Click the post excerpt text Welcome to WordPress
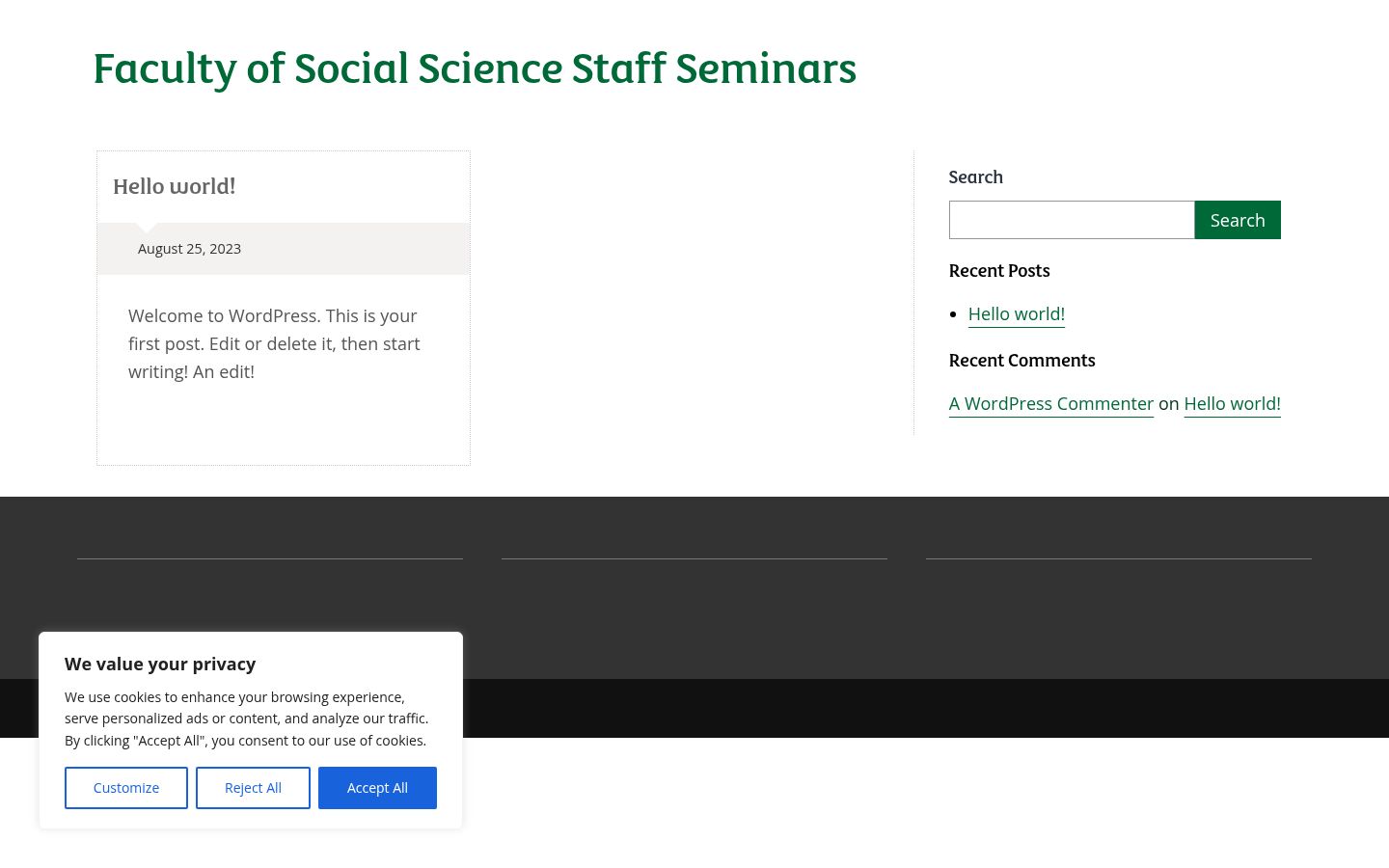Screen dimensions: 1389x868 click(x=274, y=343)
